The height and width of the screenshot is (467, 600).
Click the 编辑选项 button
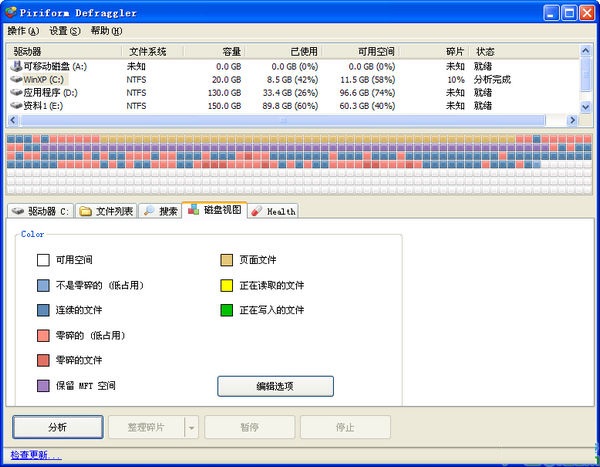pyautogui.click(x=275, y=386)
